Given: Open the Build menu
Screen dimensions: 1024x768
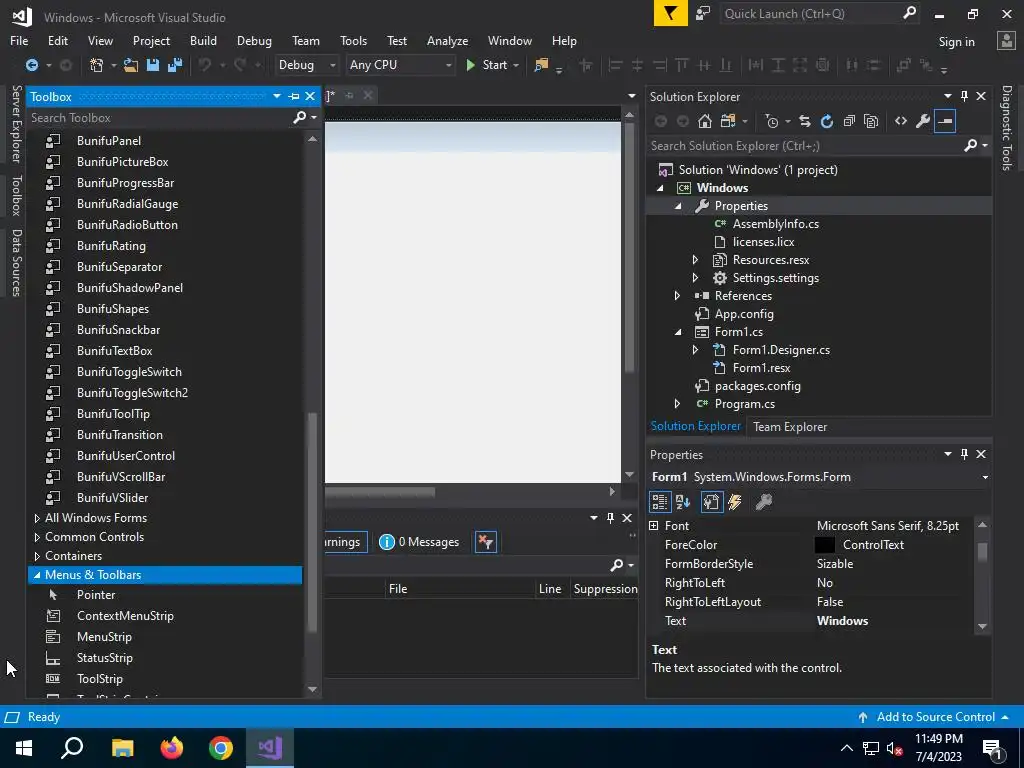Looking at the screenshot, I should pos(203,40).
